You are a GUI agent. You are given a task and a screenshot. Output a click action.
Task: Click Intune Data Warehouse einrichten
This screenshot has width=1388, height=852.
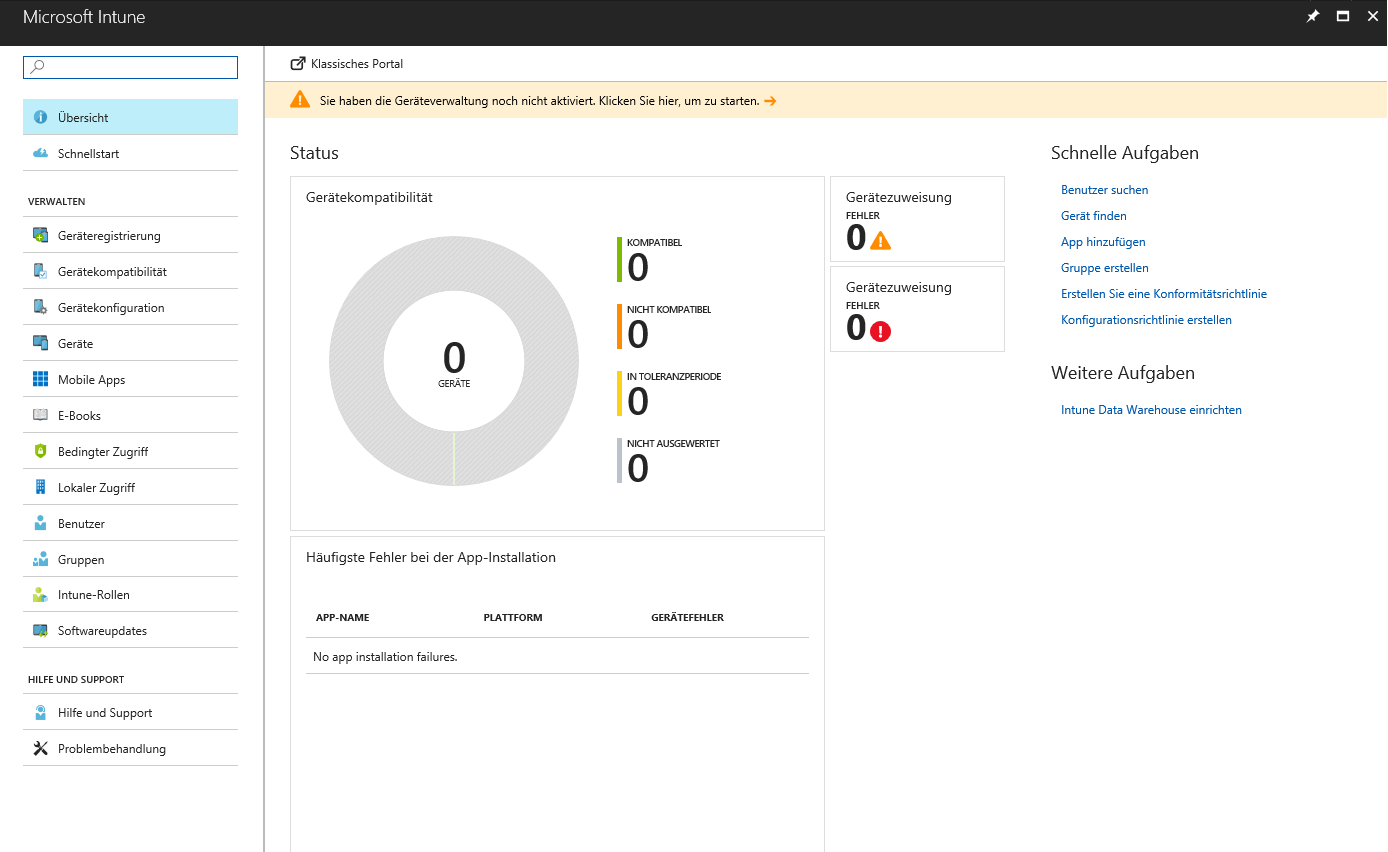pos(1151,409)
